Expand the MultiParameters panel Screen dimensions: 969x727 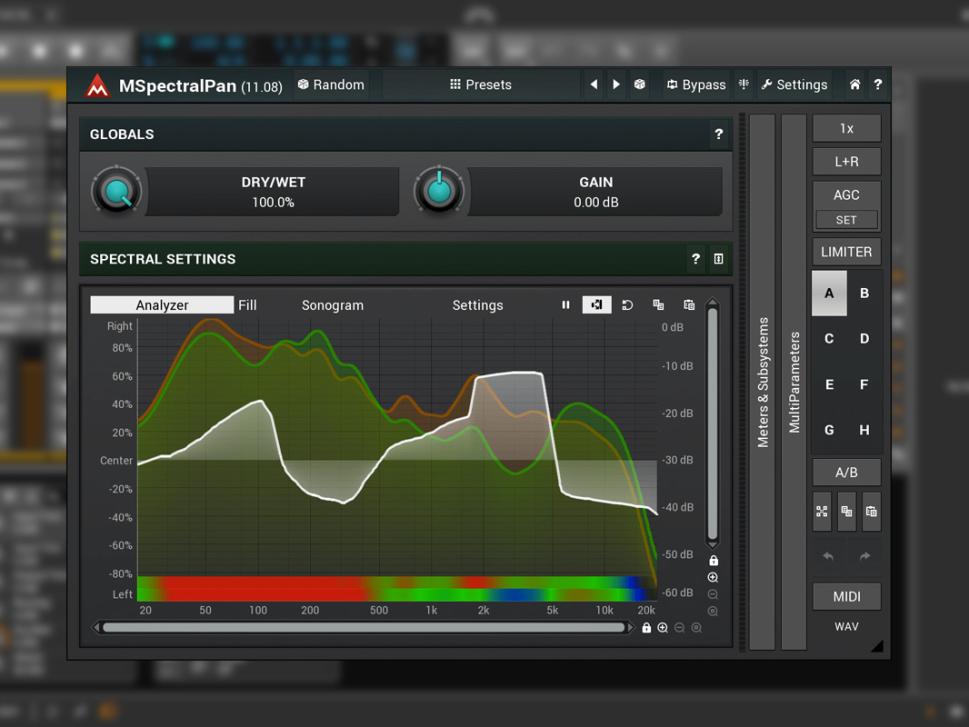(x=794, y=382)
